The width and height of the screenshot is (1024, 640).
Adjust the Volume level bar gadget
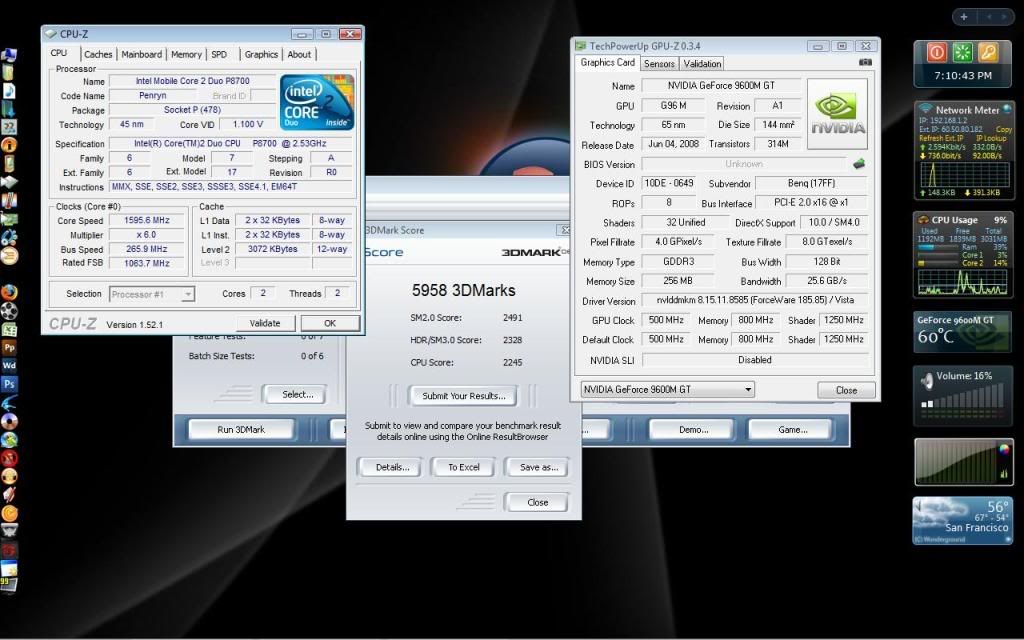954,463
